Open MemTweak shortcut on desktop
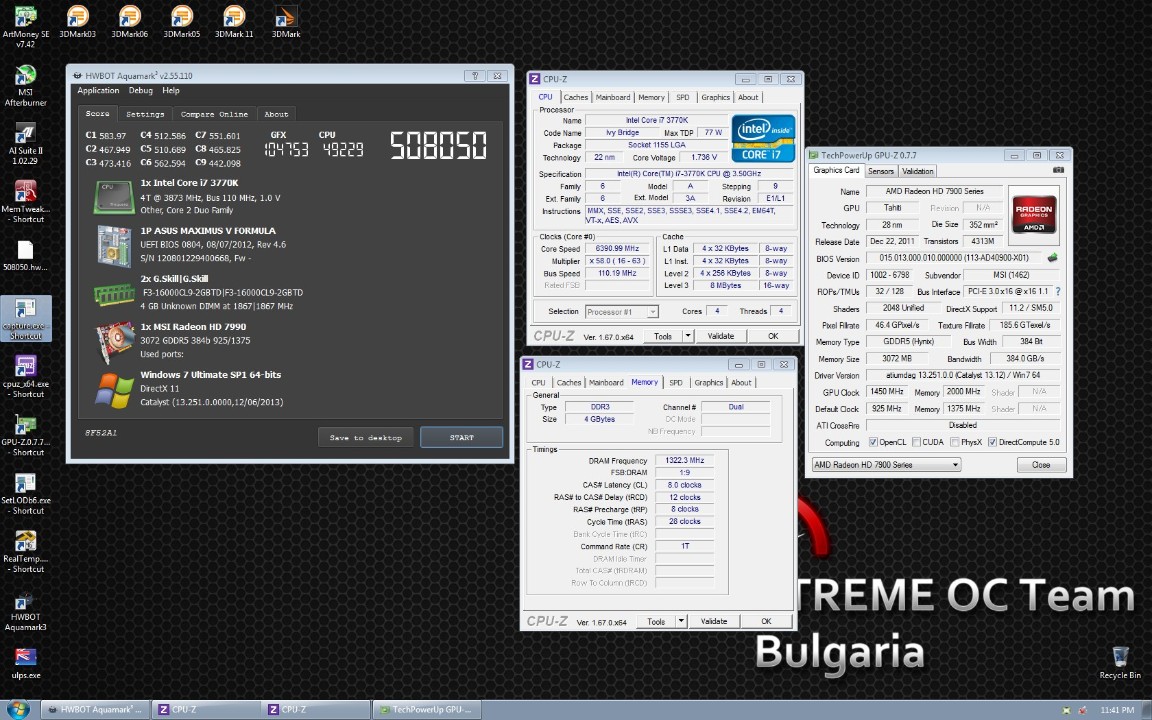Image resolution: width=1152 pixels, height=720 pixels. click(x=26, y=201)
